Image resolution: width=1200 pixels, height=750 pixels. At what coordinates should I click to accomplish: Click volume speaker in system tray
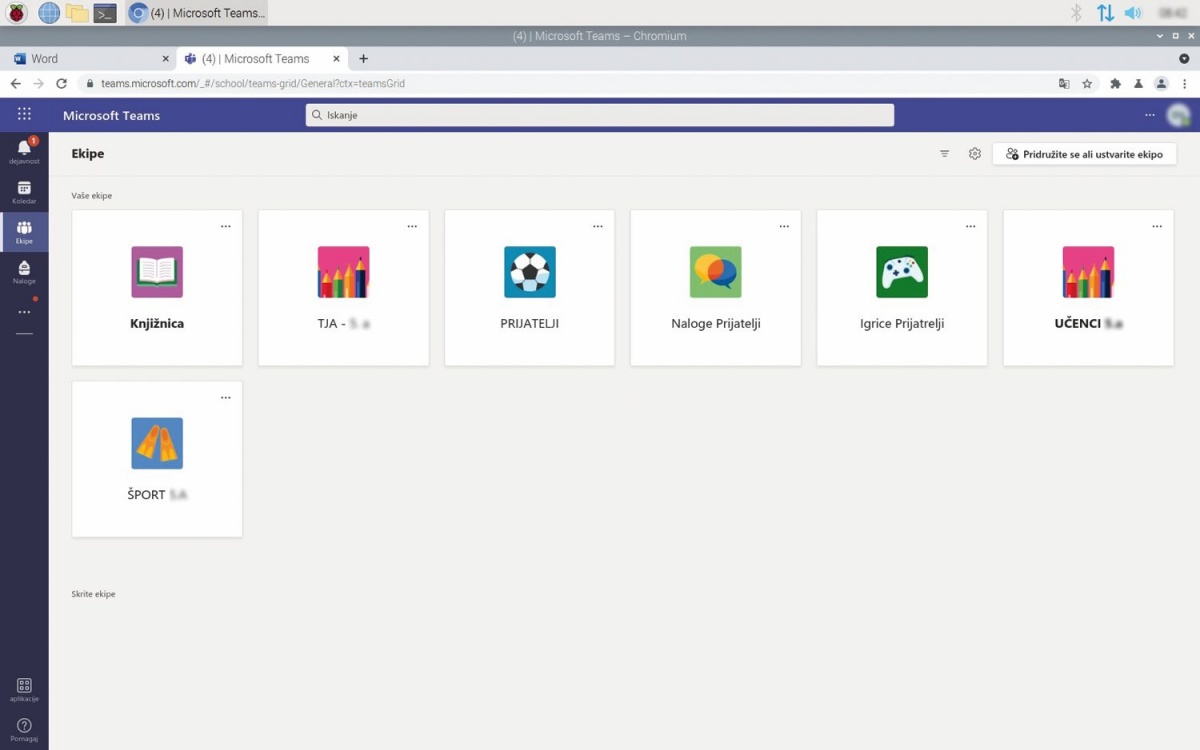[1133, 13]
